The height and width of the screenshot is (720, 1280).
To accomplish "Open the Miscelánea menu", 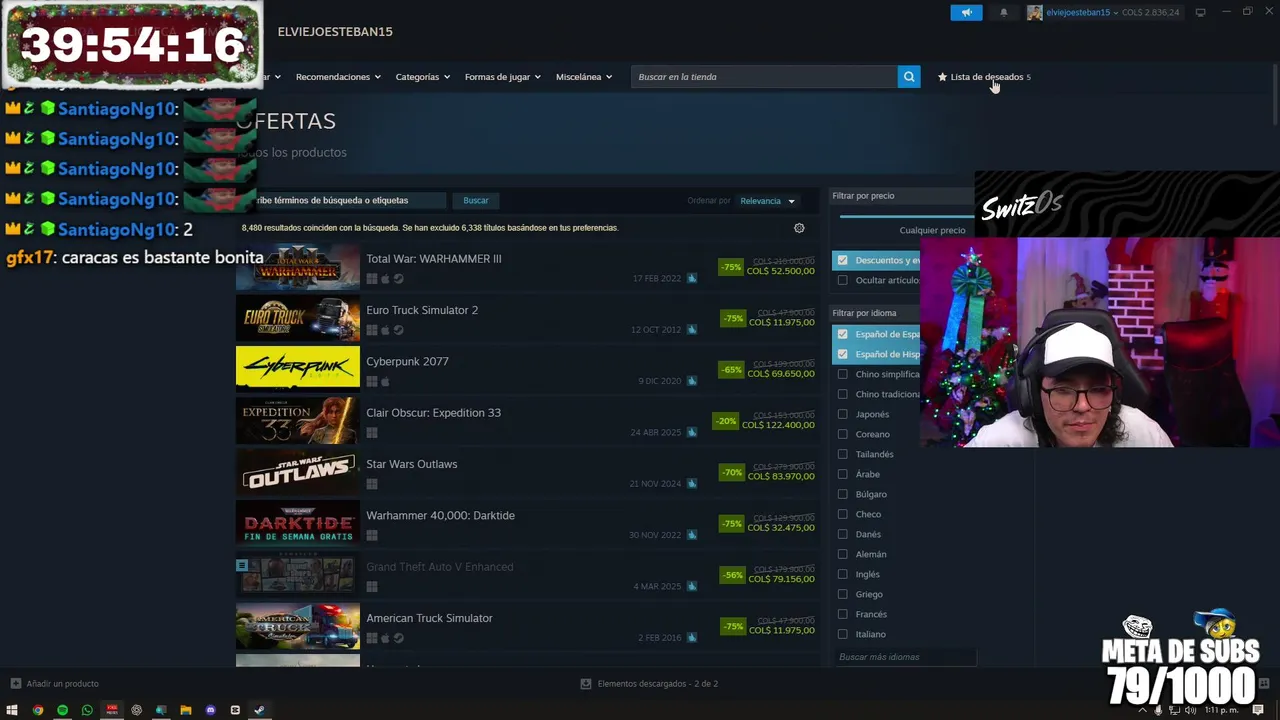I will [x=584, y=77].
